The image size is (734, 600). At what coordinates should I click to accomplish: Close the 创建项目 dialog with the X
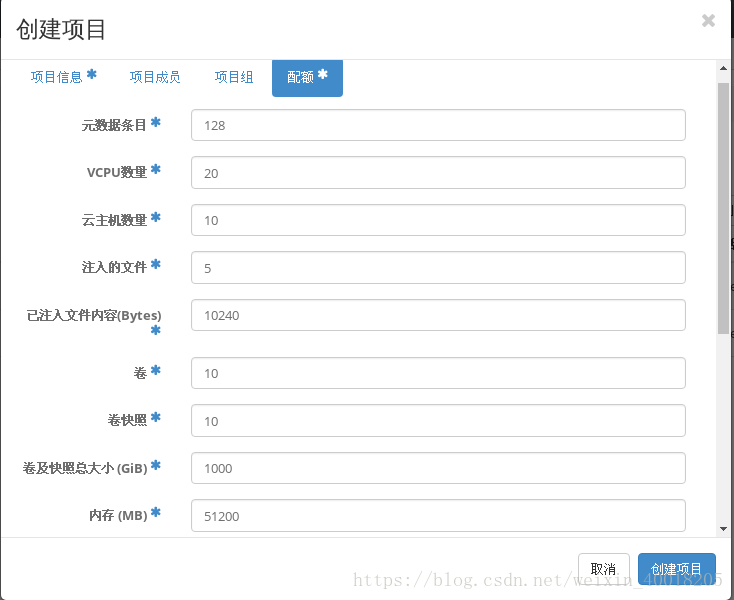708,21
